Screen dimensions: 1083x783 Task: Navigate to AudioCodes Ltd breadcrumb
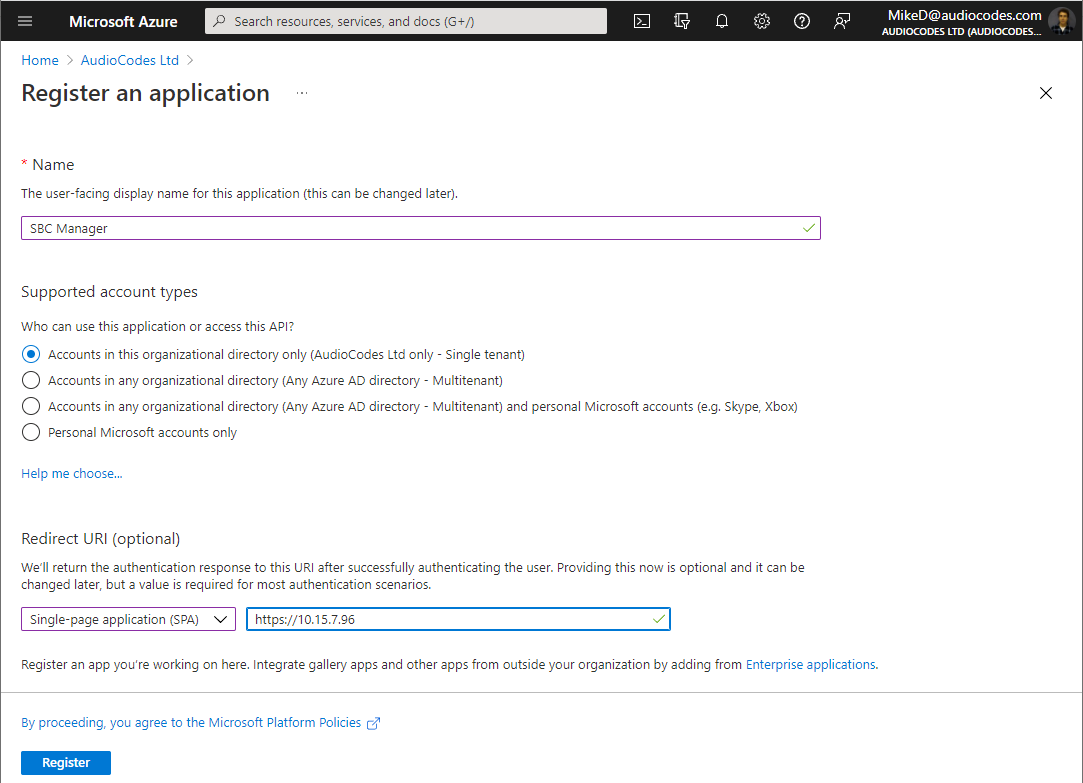point(130,60)
